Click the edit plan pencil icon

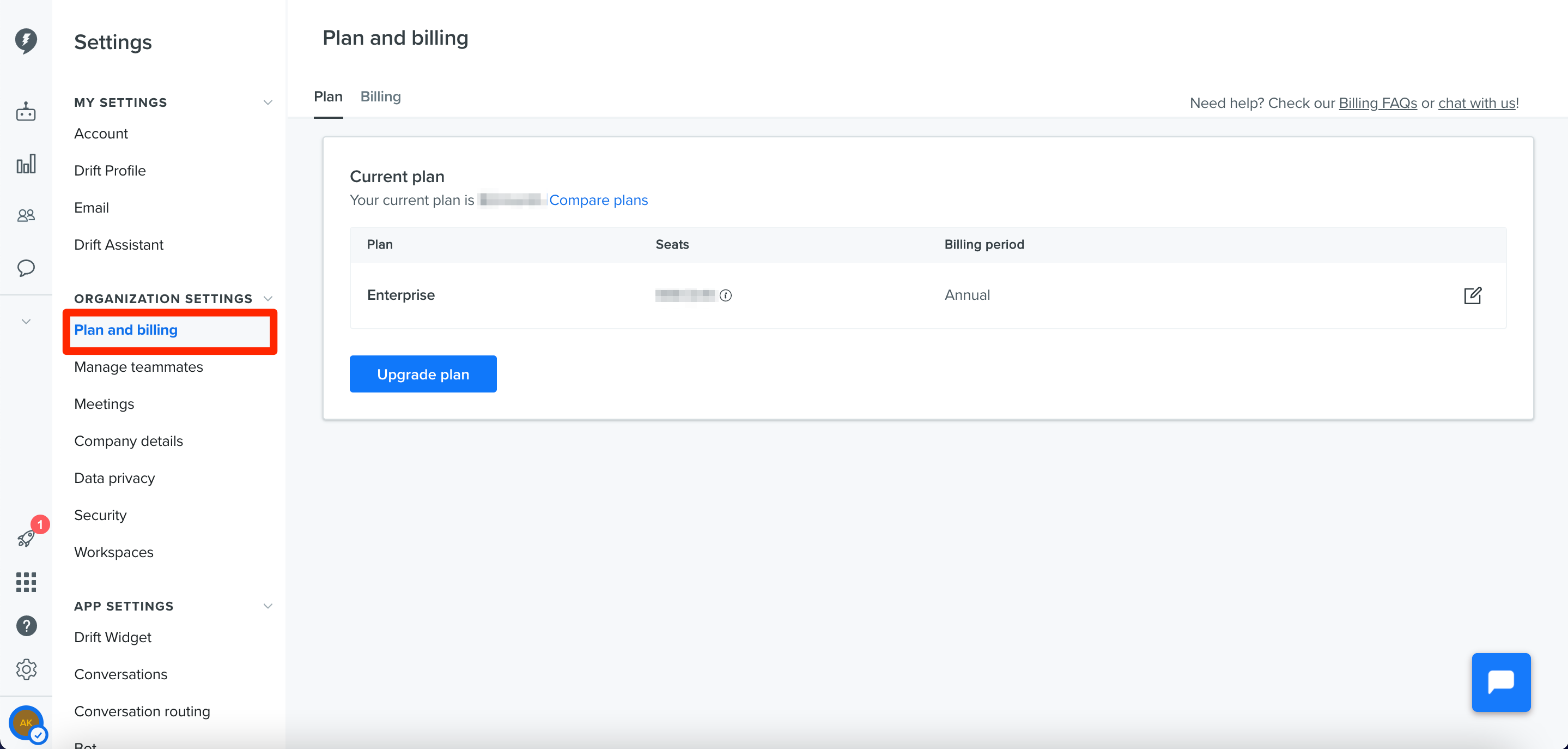click(1473, 295)
